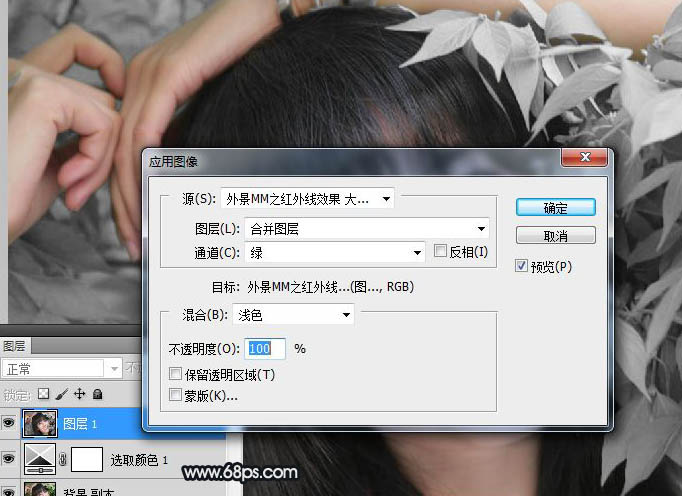This screenshot has height=496, width=682.
Task: Toggle visibility of 选取颜色 1 layer
Action: tap(9, 459)
